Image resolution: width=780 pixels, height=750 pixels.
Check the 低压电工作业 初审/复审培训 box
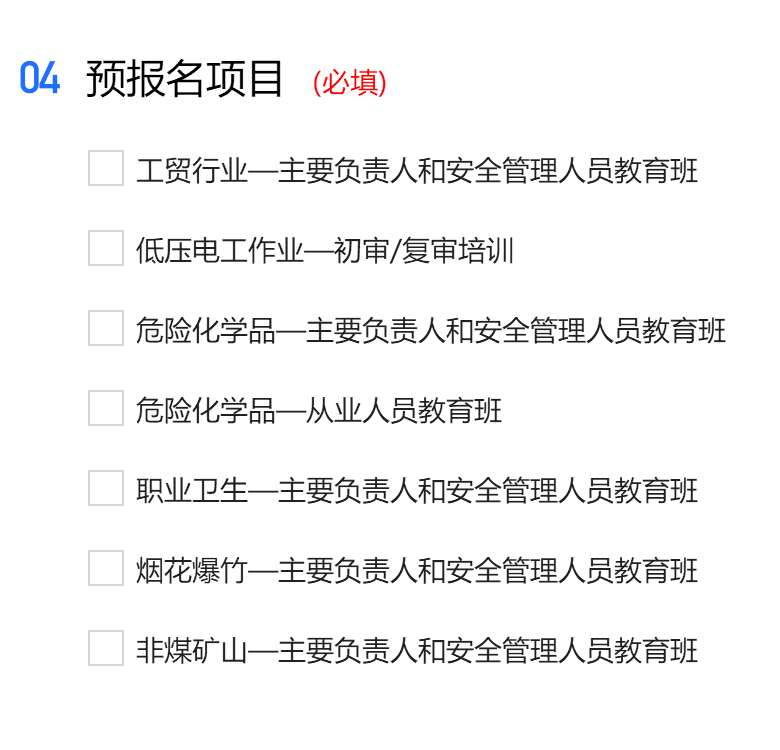tap(106, 249)
